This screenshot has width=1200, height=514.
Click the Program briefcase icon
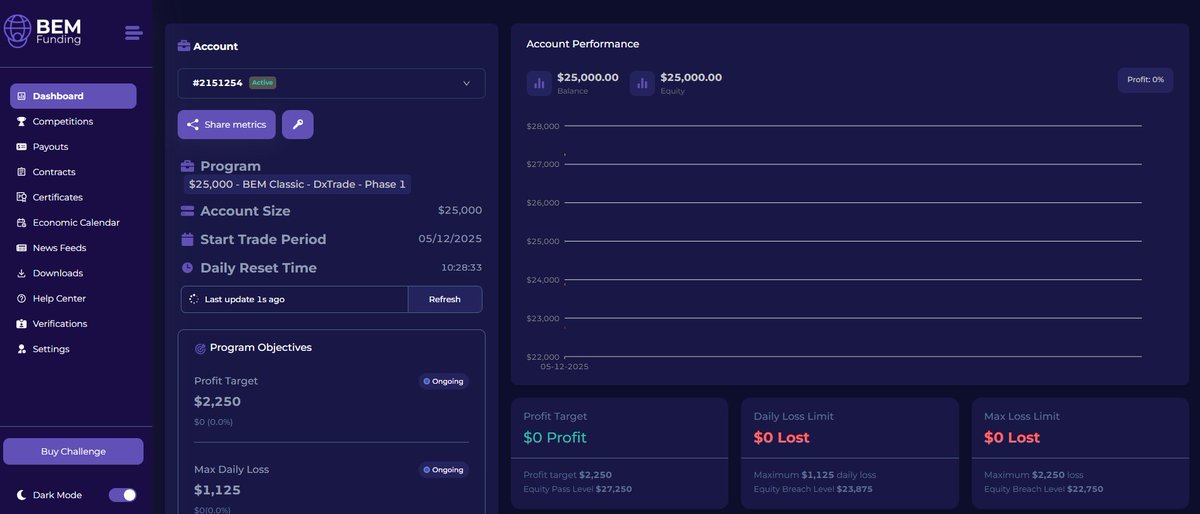pyautogui.click(x=187, y=166)
